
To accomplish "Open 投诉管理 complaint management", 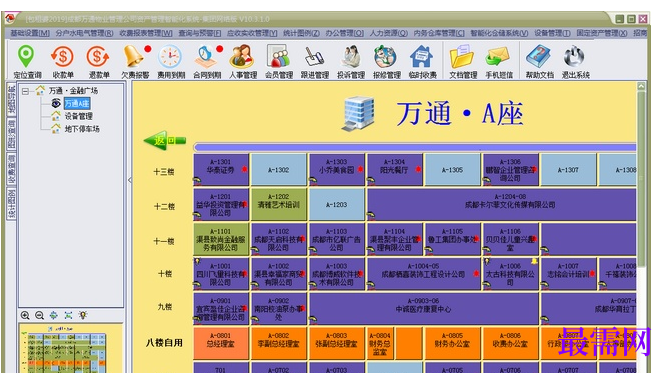I will [351, 62].
